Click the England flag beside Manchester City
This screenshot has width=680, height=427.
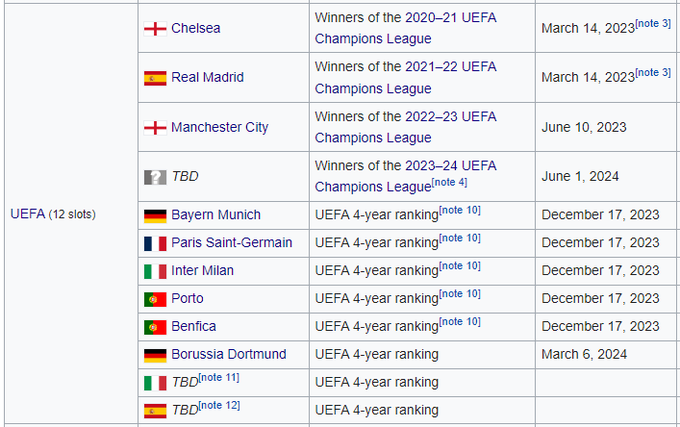click(155, 128)
